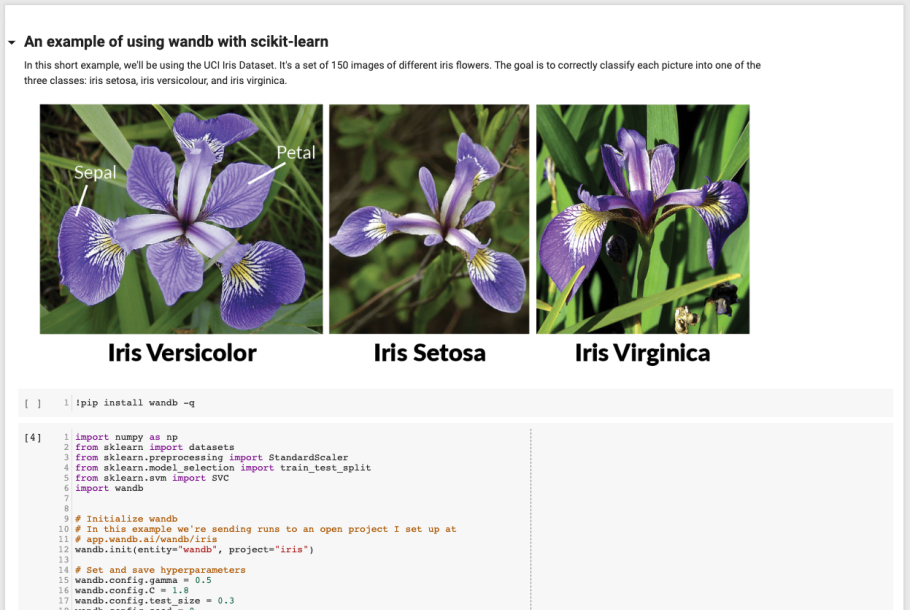Image resolution: width=910 pixels, height=610 pixels.
Task: Click the UCI Iris Dataset description paragraph
Action: 392,72
